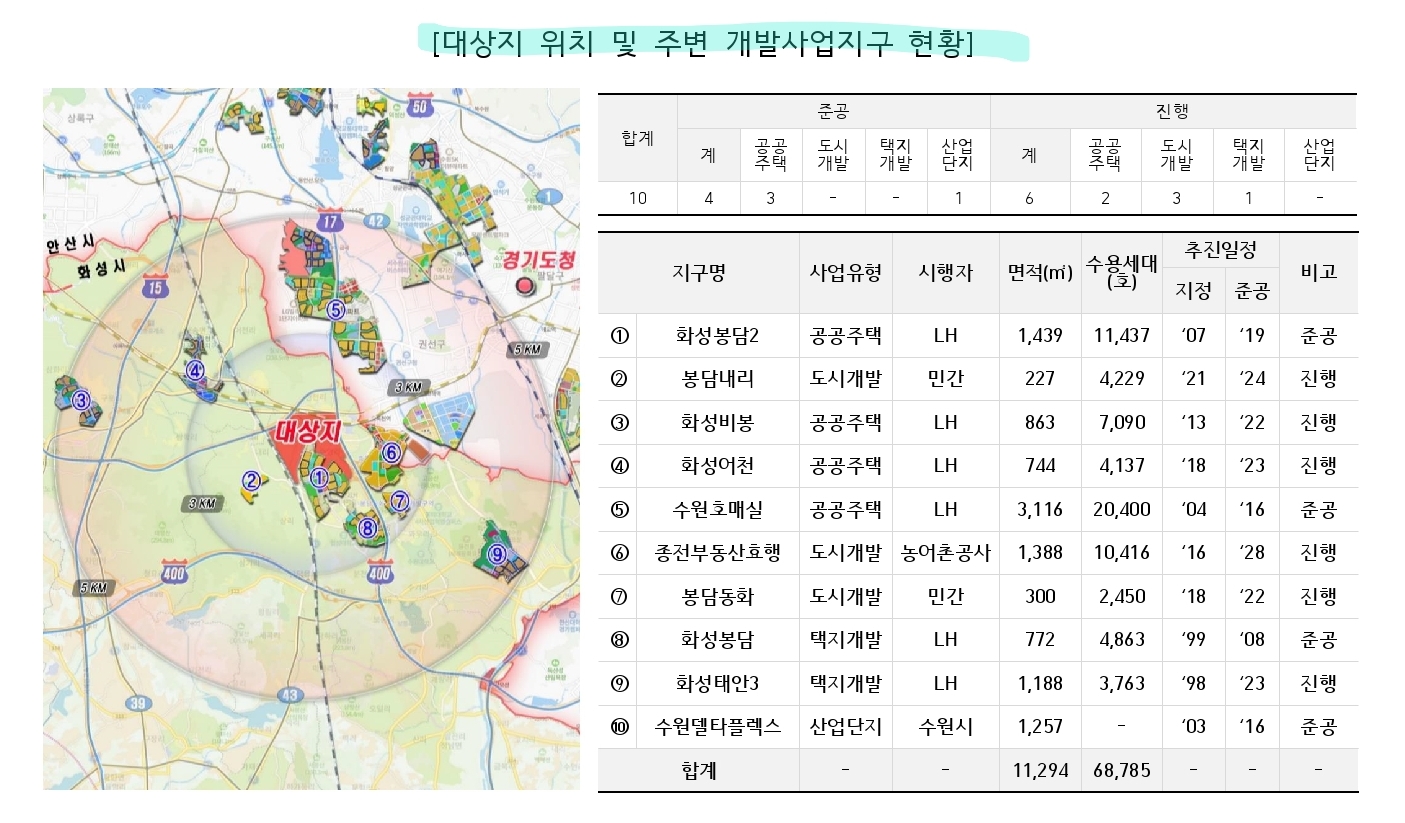Click route 42 shield on map
The width and height of the screenshot is (1405, 823).
376,220
